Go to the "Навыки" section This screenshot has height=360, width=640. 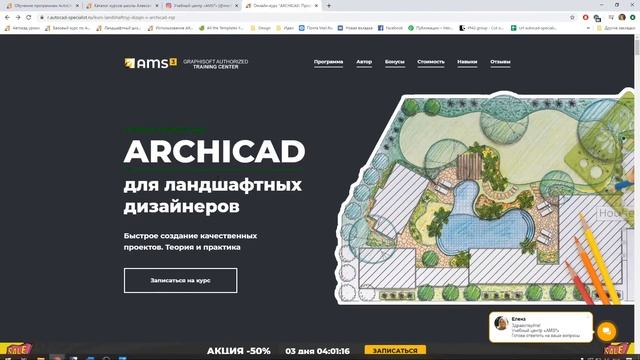tap(467, 62)
